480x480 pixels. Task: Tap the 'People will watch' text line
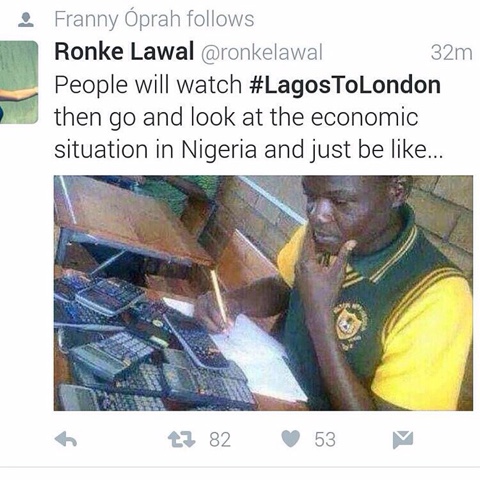(148, 85)
